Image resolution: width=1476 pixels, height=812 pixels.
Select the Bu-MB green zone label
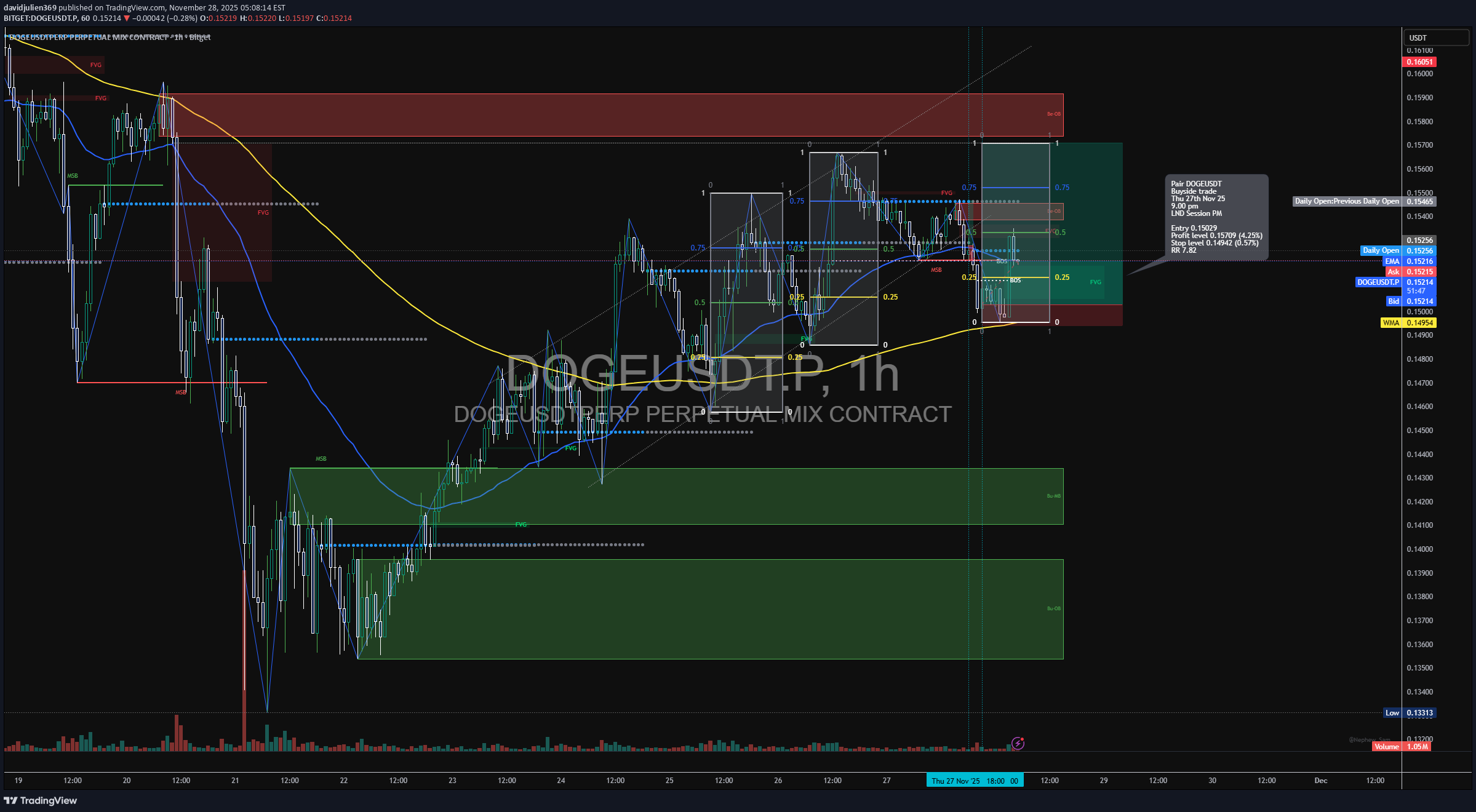click(x=1053, y=496)
